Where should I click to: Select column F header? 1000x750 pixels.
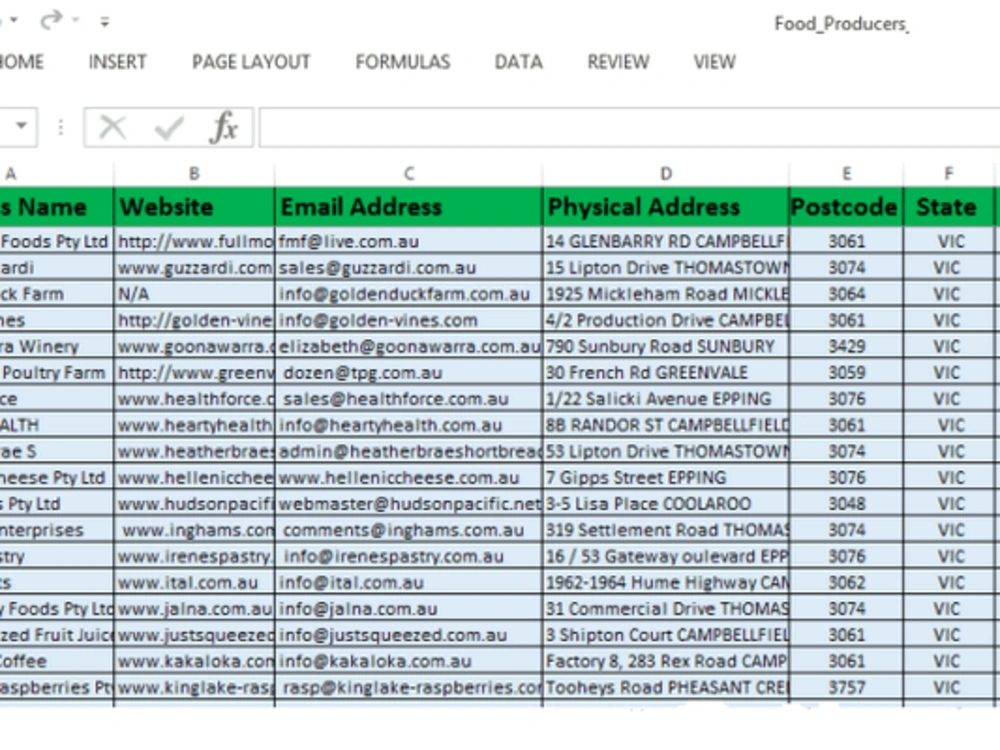[949, 173]
